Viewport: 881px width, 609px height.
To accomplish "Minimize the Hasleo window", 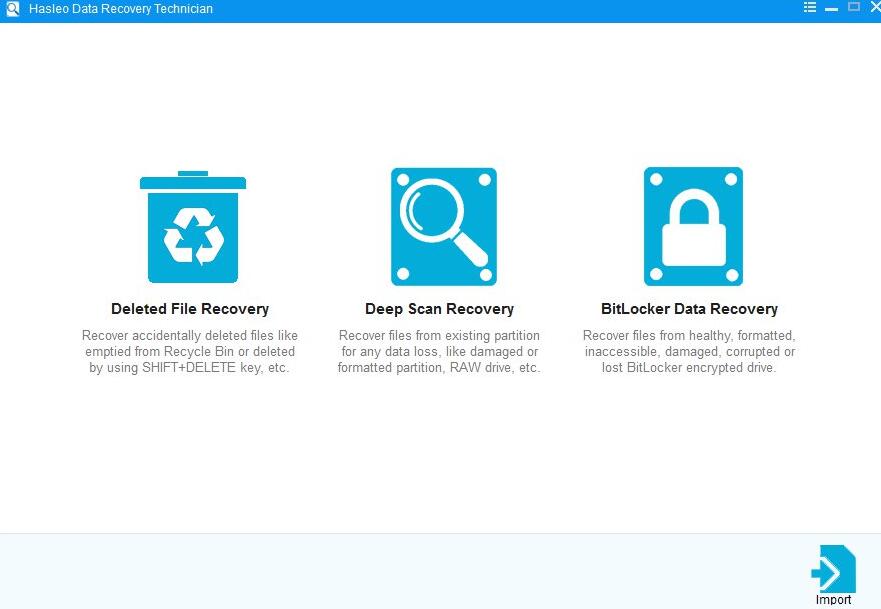I will [832, 8].
